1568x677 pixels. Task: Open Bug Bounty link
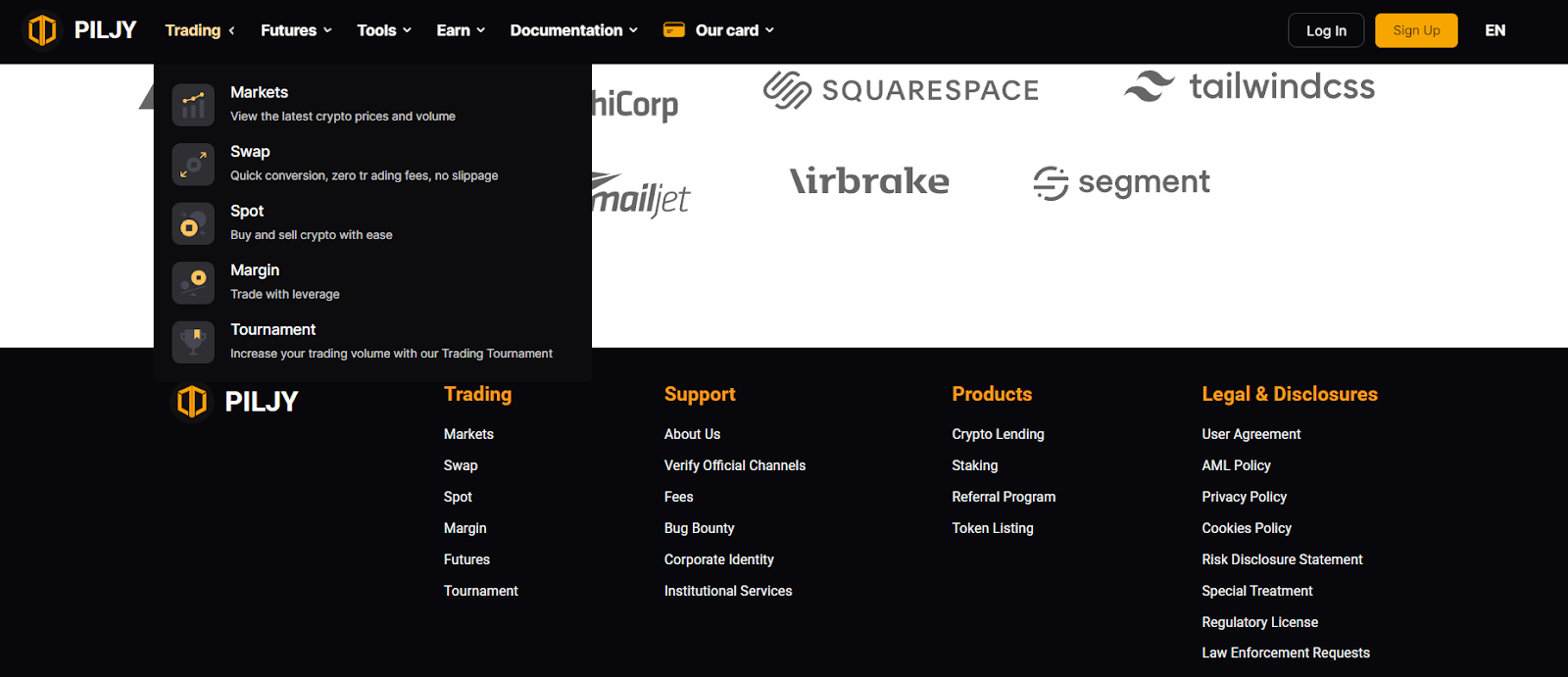pos(700,528)
